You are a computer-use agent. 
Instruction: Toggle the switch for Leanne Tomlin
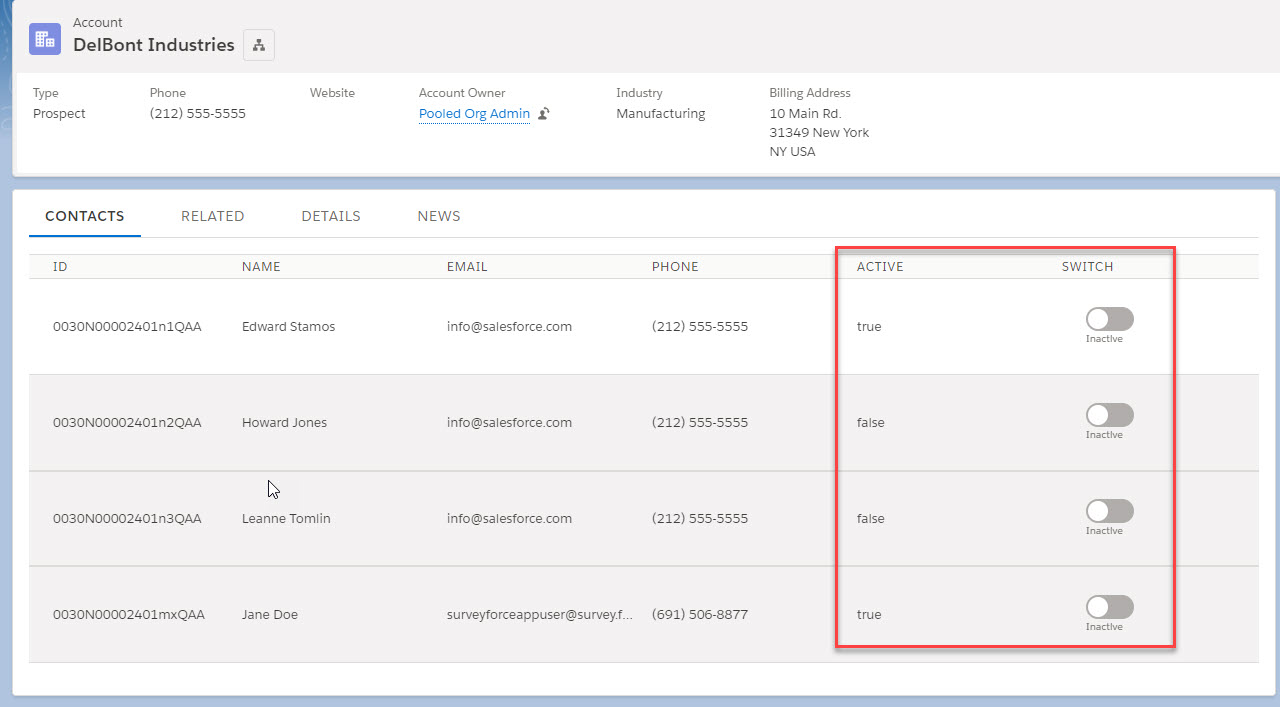(1109, 511)
